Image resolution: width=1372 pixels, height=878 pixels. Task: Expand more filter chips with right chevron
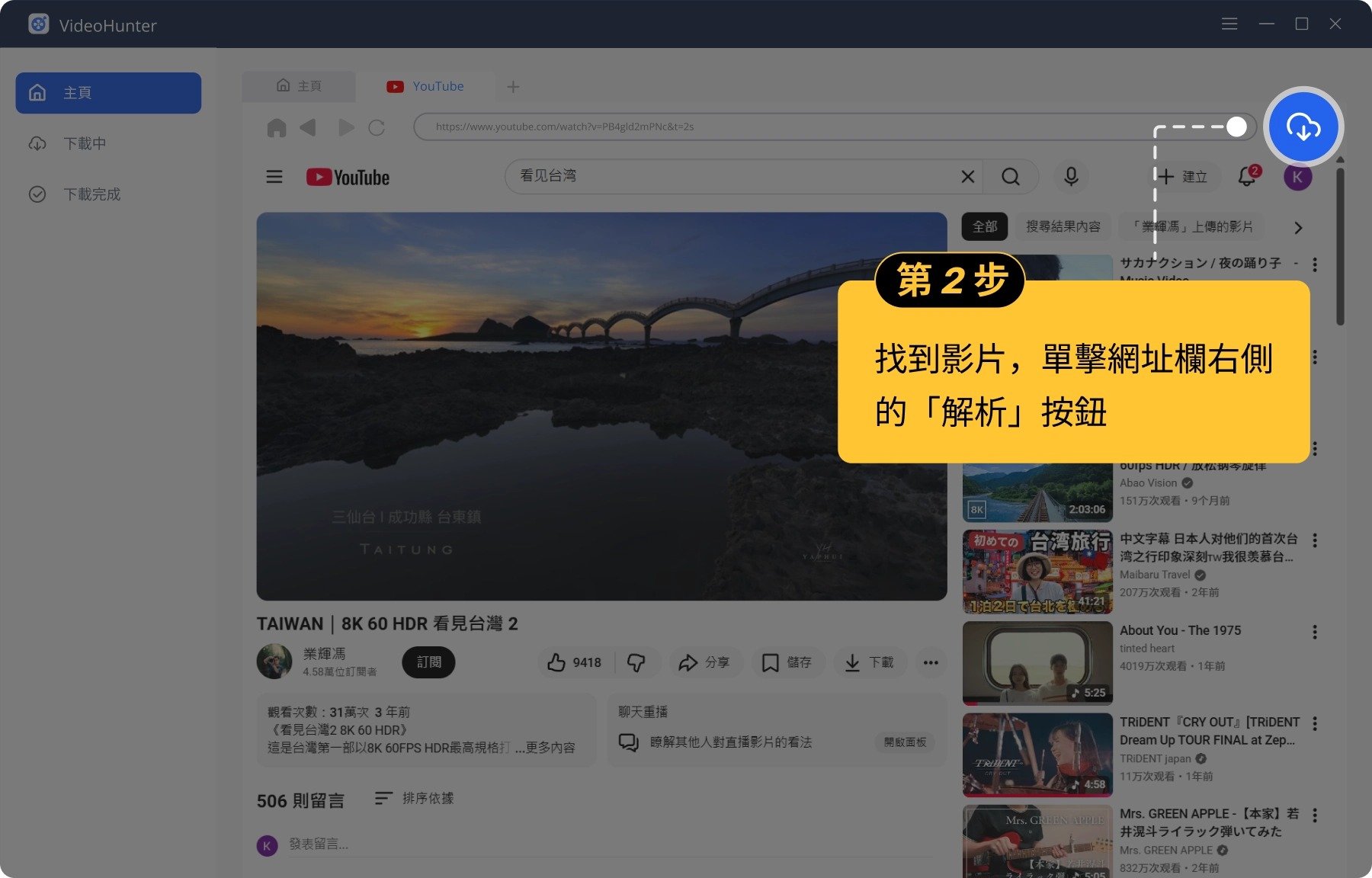tap(1298, 227)
